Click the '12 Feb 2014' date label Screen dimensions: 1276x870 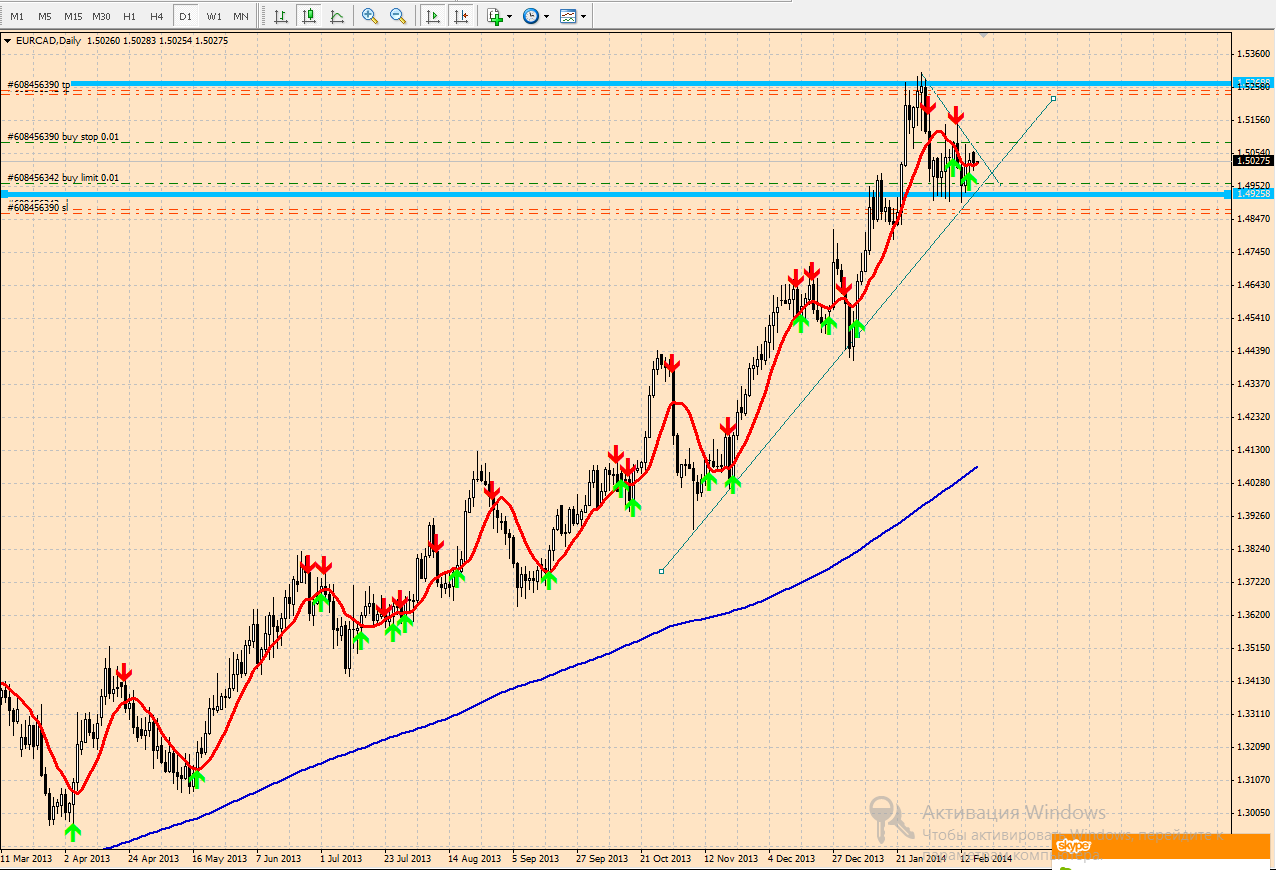pos(986,859)
